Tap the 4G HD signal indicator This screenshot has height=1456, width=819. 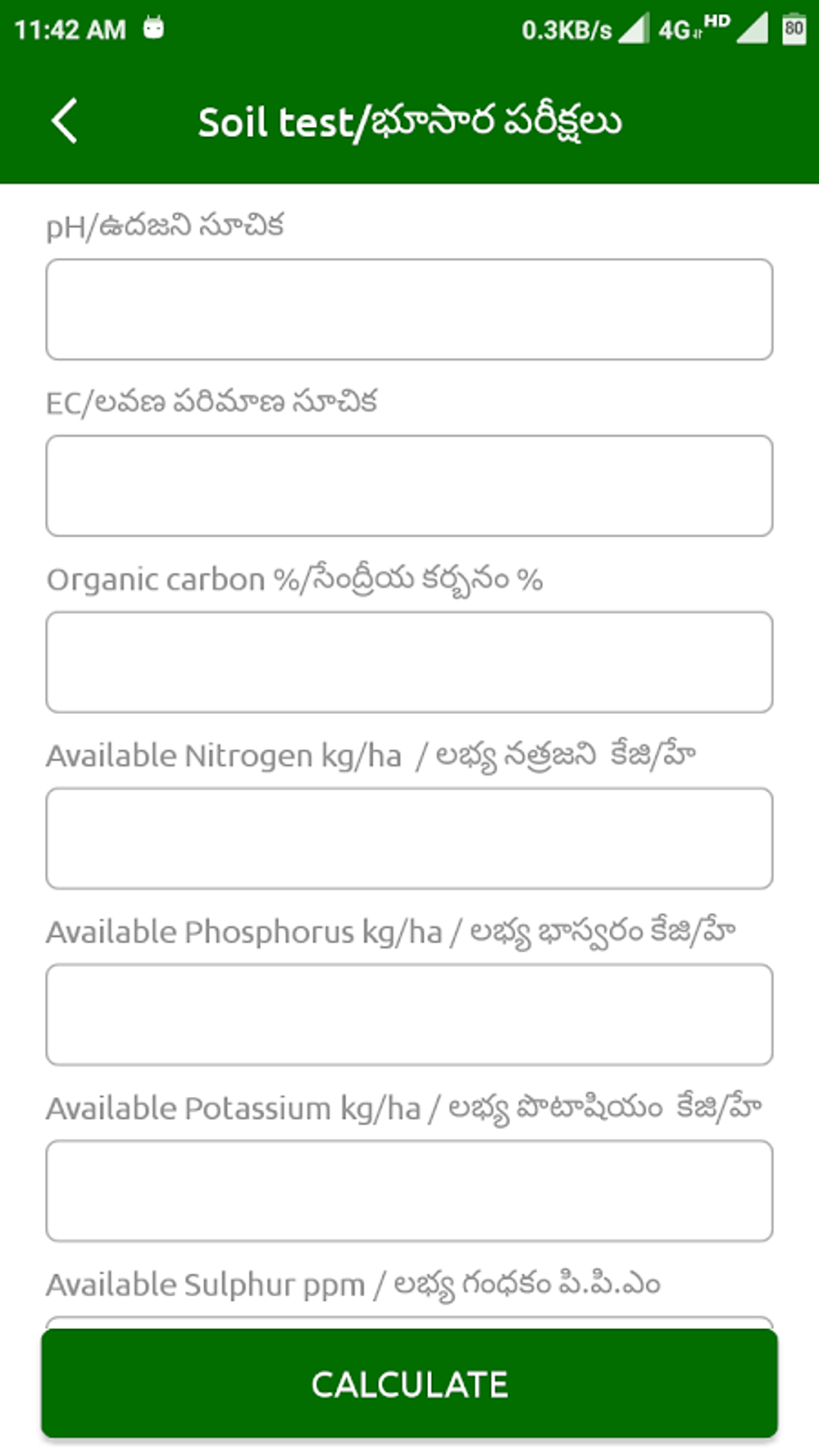click(694, 29)
